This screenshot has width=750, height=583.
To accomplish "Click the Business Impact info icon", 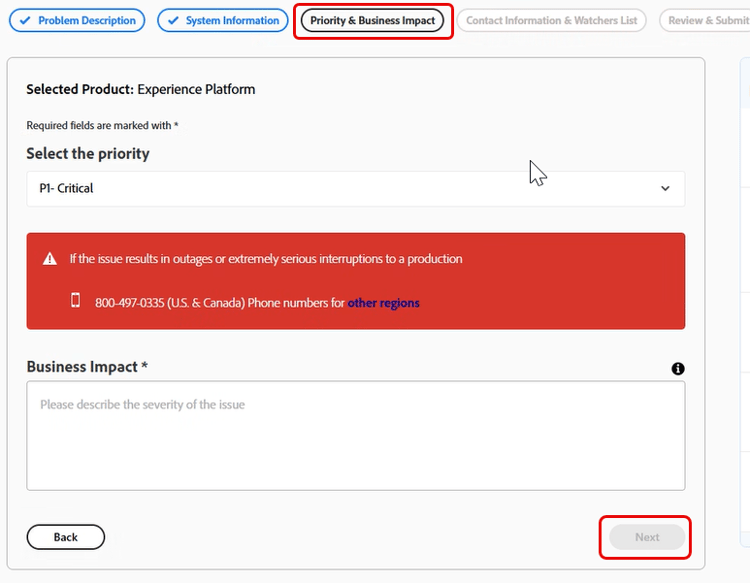I will pos(678,368).
